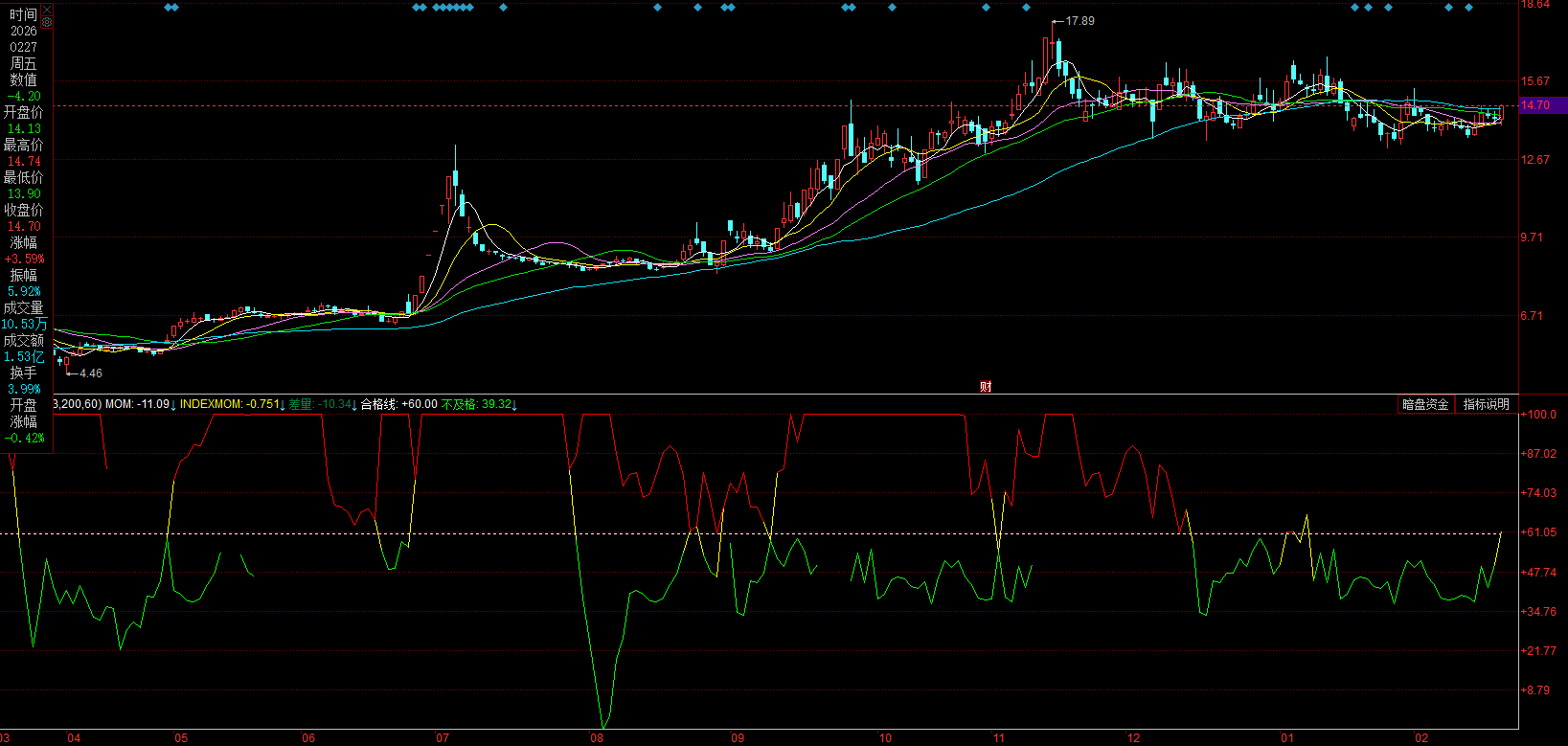
Task: Click the 收盘价 closing price field
Action: coord(24,210)
